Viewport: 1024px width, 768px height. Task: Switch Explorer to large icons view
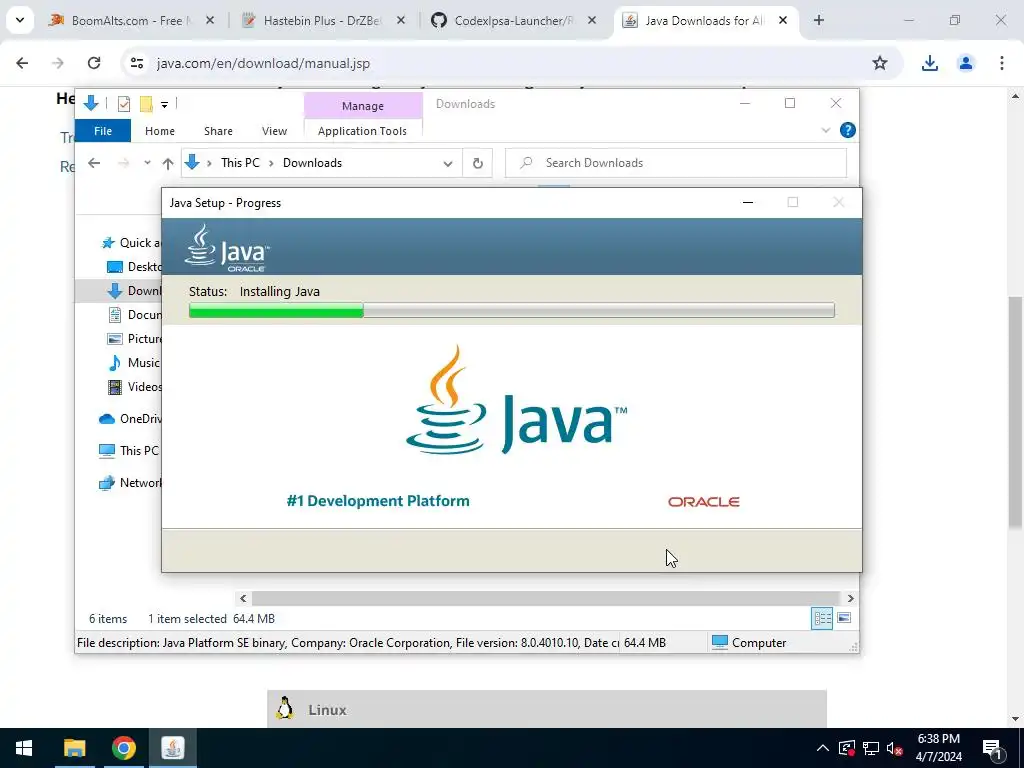[x=844, y=618]
